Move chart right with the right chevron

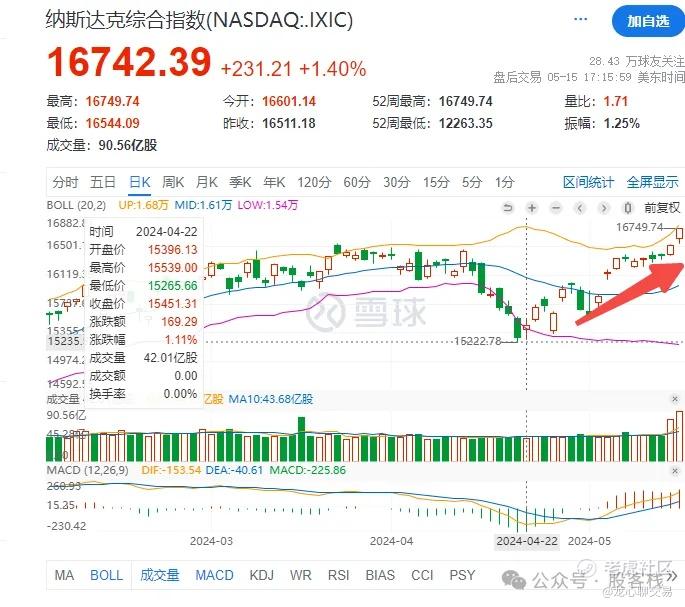pyautogui.click(x=604, y=208)
